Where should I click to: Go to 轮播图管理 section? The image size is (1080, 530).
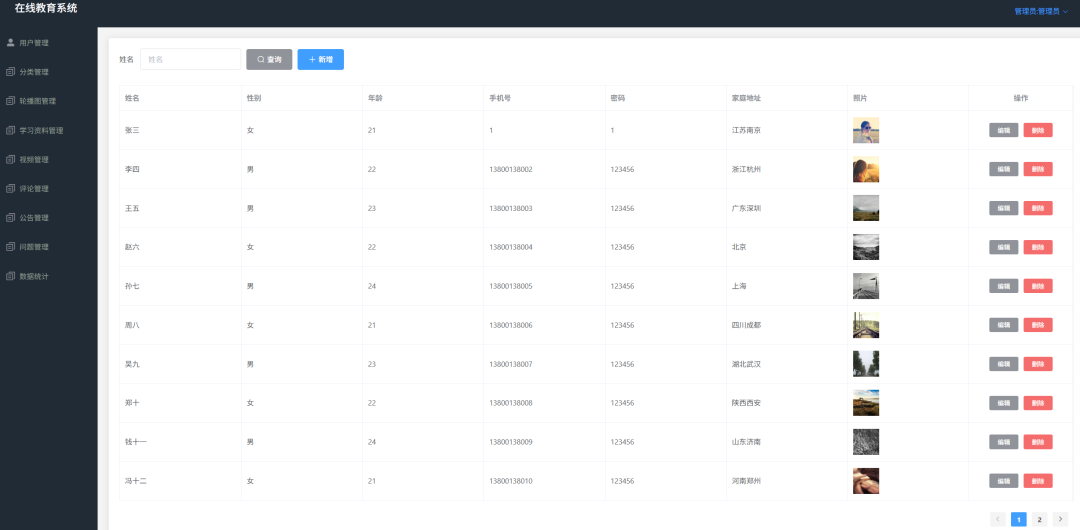pyautogui.click(x=48, y=101)
